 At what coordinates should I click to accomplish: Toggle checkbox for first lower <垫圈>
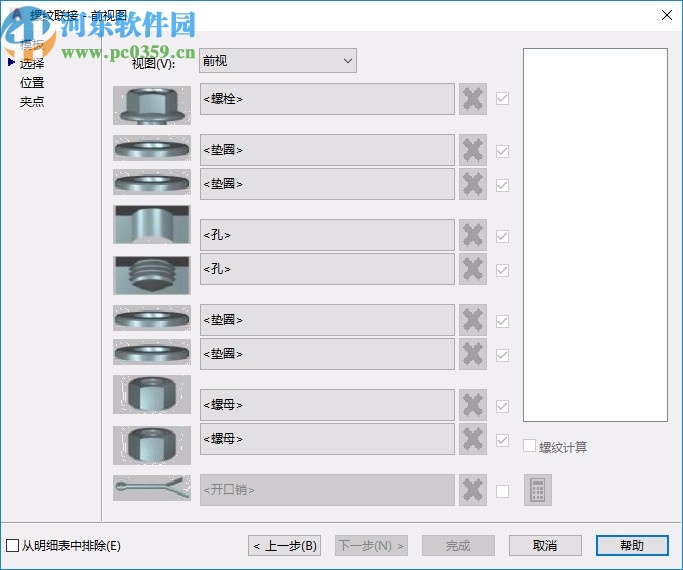[x=502, y=321]
